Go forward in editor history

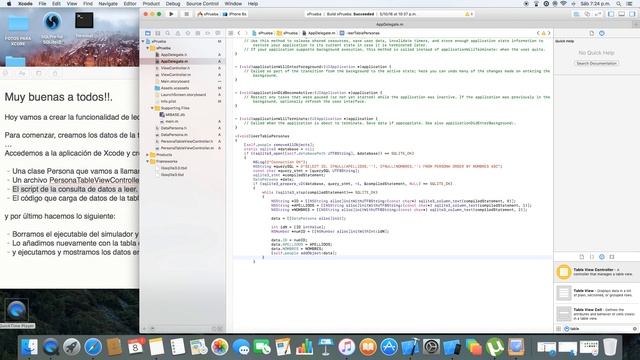coord(246,33)
